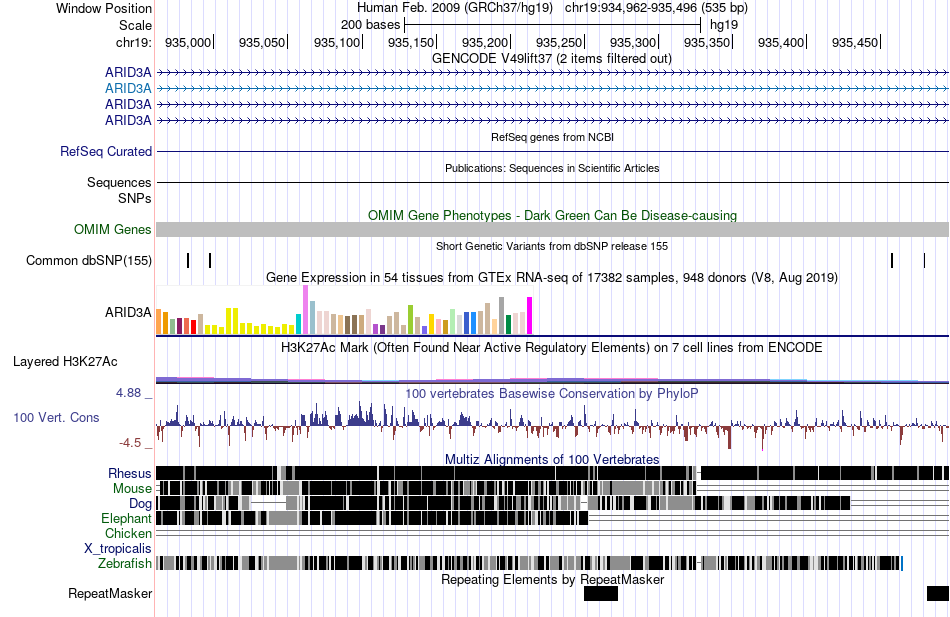Viewport: 950px width, 617px height.
Task: Click the 935,000 ruler position label
Action: (188, 42)
